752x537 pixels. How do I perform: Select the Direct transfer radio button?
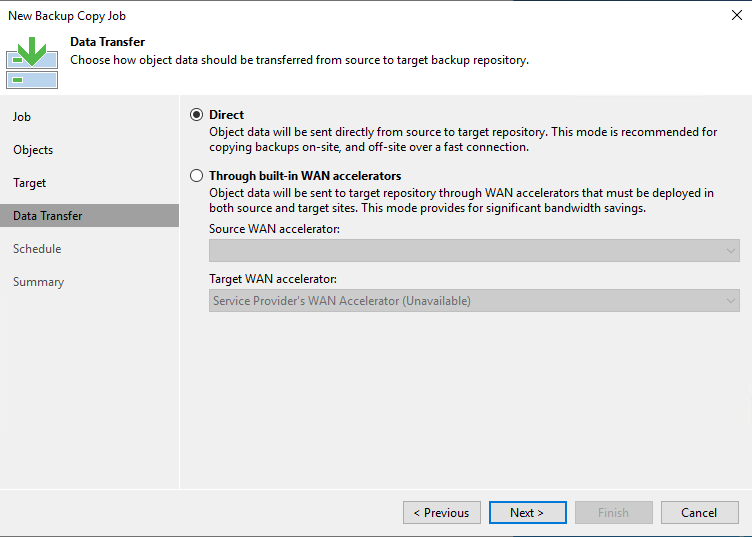tap(196, 115)
